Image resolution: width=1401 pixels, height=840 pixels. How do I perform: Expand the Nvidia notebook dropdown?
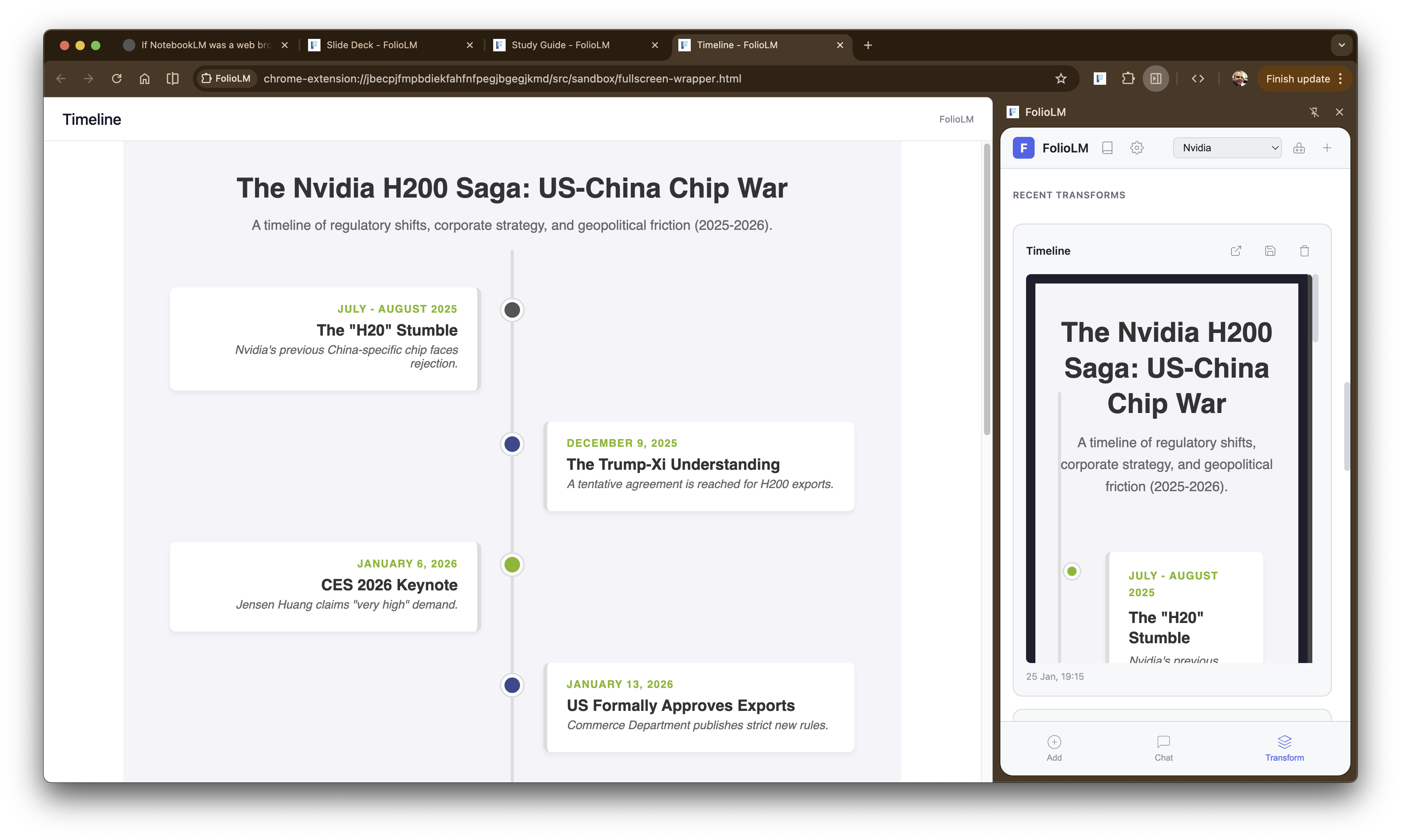pyautogui.click(x=1227, y=148)
